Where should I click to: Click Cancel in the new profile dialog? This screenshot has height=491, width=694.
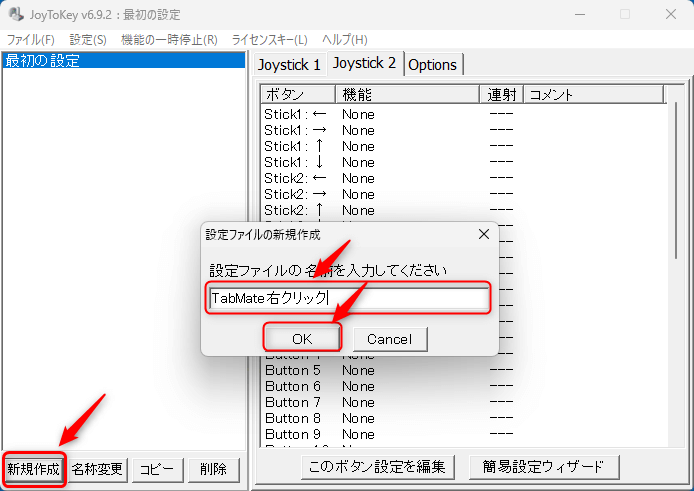tap(389, 339)
